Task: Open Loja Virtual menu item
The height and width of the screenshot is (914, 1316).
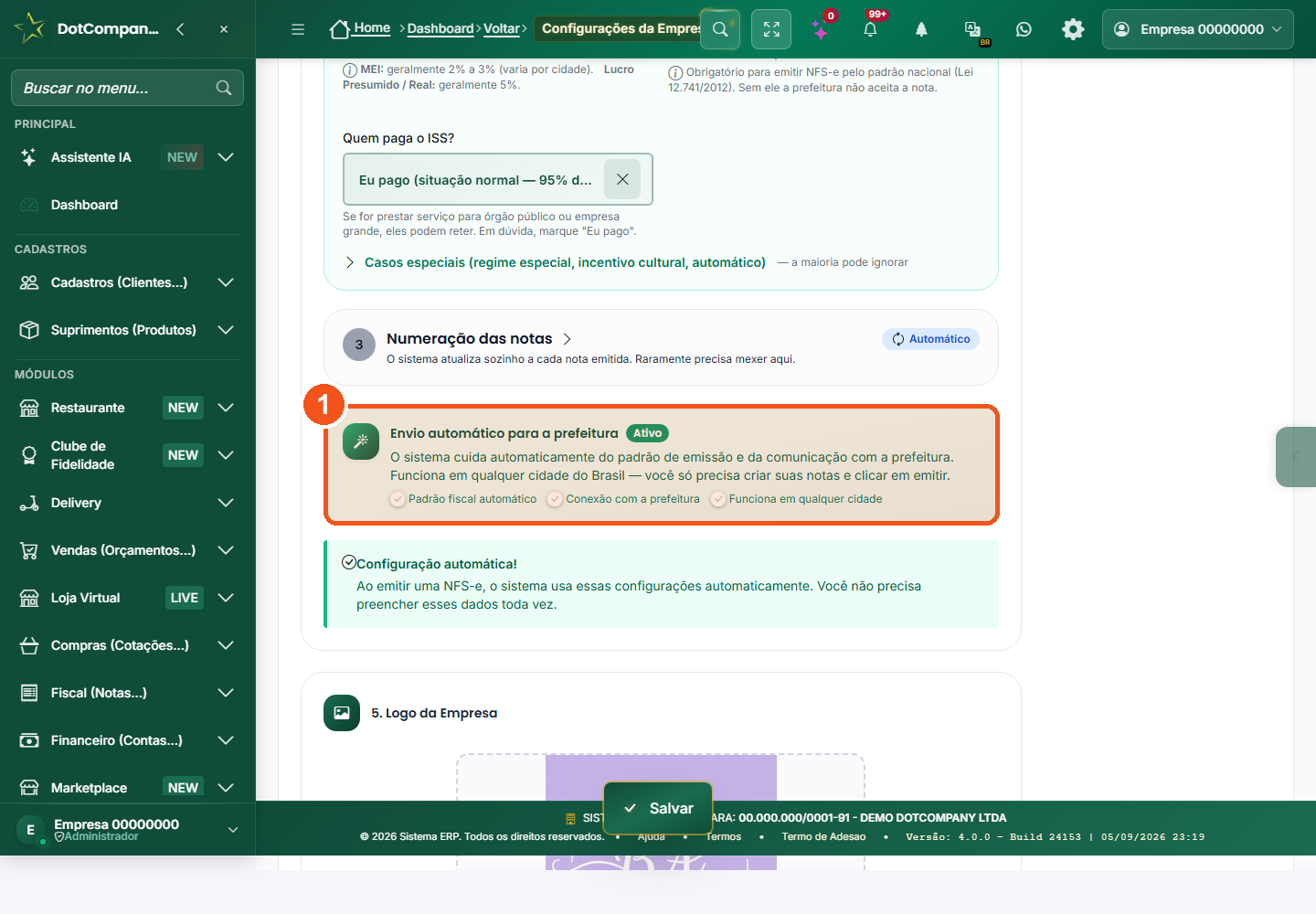Action: coord(128,598)
